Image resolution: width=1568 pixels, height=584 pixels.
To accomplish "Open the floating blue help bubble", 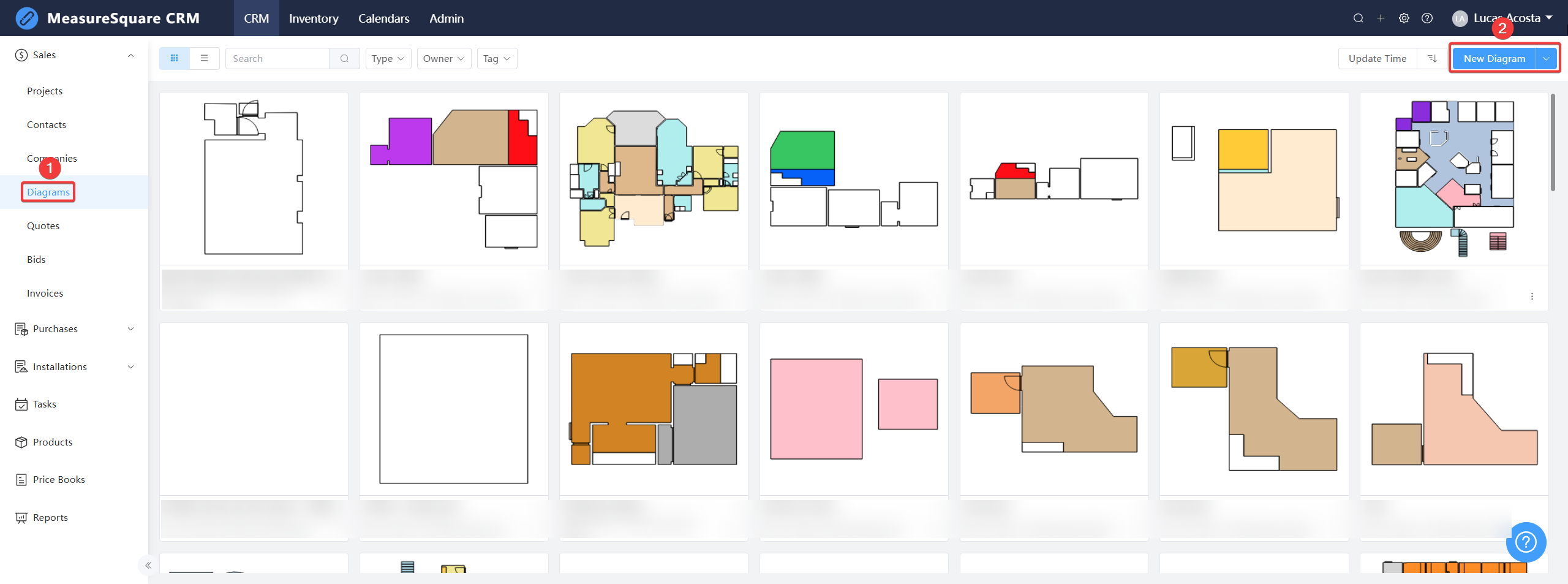I will [x=1526, y=542].
